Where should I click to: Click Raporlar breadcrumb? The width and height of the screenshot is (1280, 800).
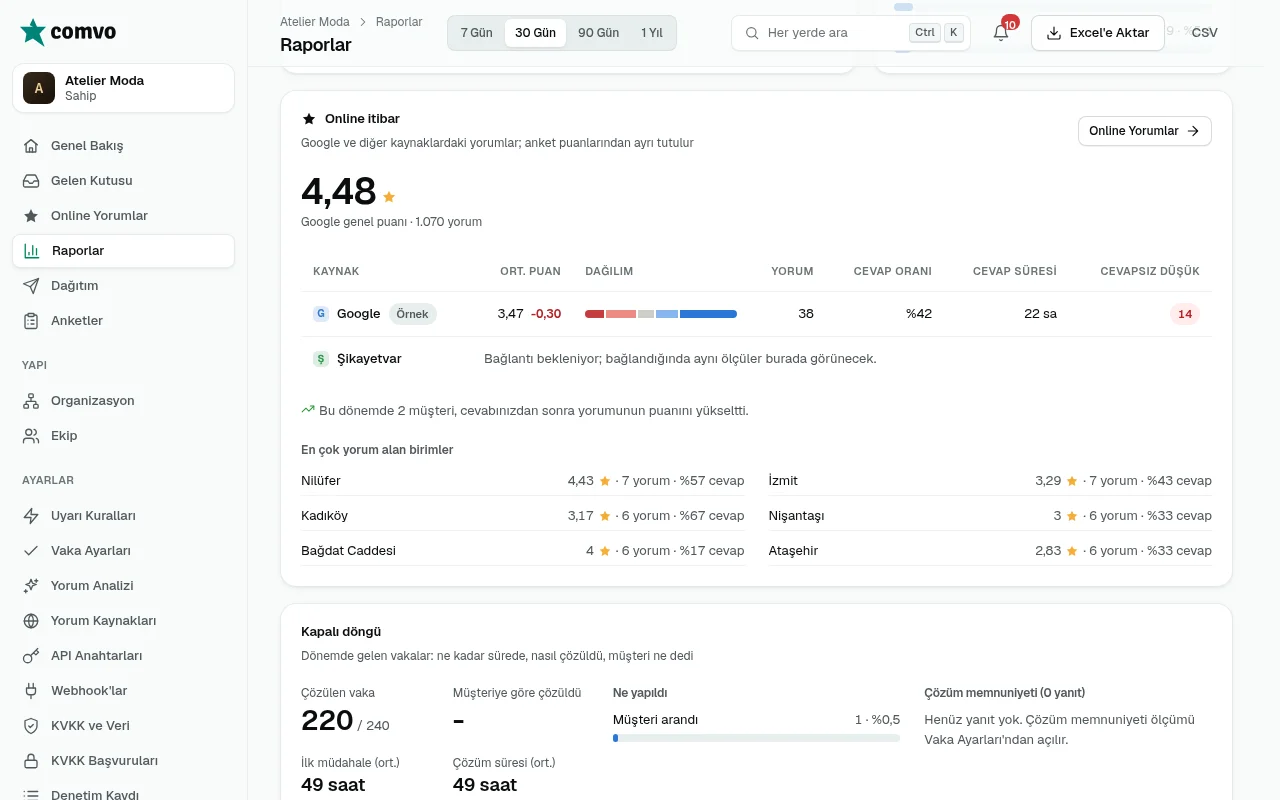point(399,21)
